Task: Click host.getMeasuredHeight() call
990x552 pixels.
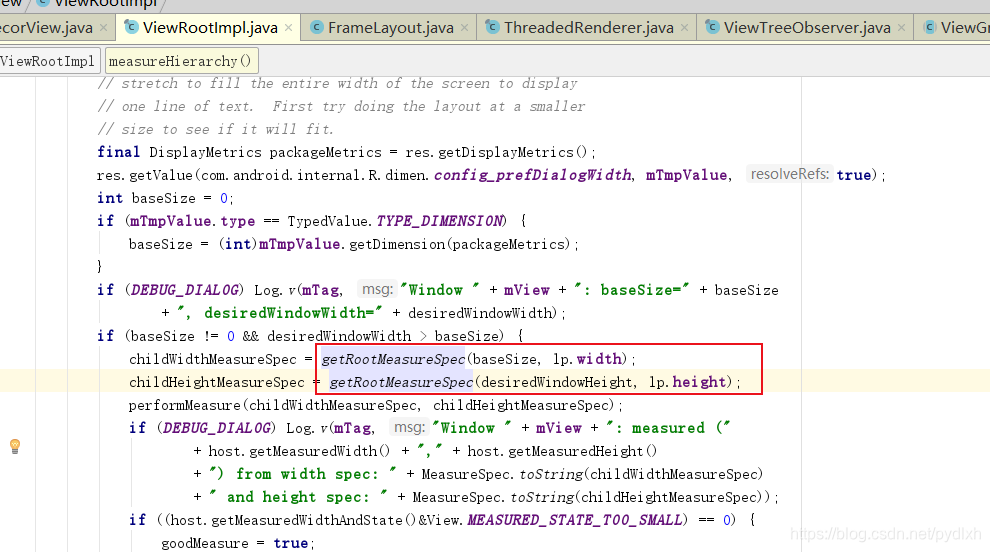Action: 562,451
